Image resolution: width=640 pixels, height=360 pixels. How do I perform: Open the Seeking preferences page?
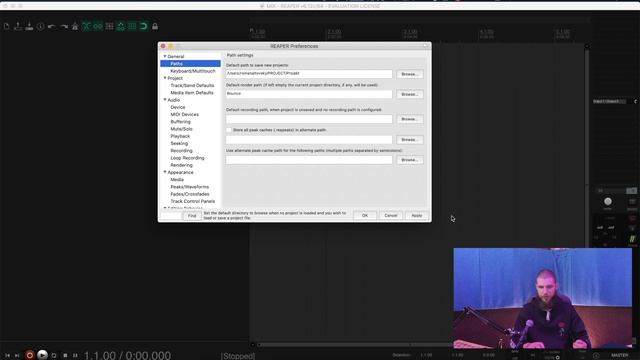point(179,143)
